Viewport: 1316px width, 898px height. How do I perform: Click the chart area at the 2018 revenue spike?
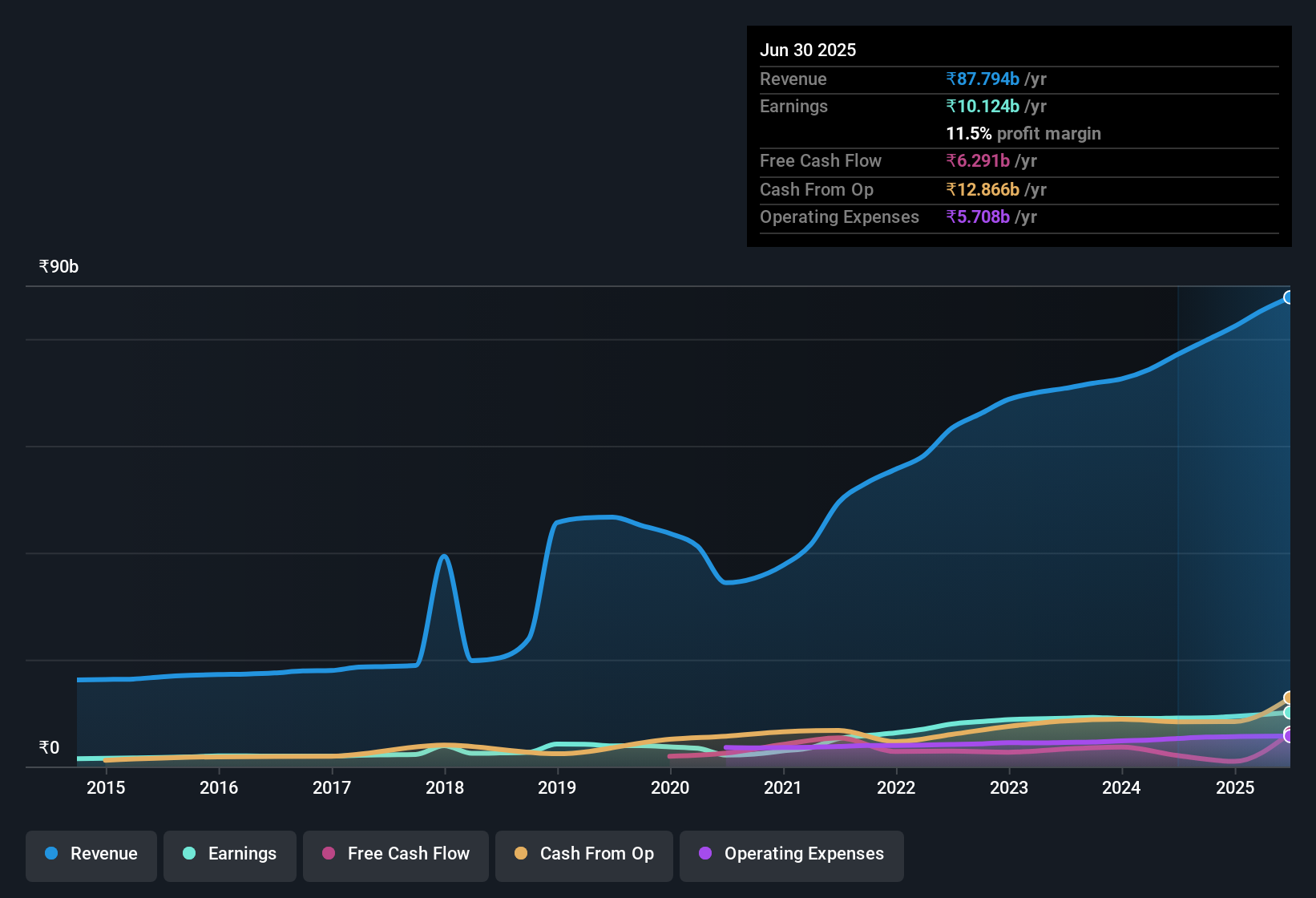pyautogui.click(x=444, y=556)
